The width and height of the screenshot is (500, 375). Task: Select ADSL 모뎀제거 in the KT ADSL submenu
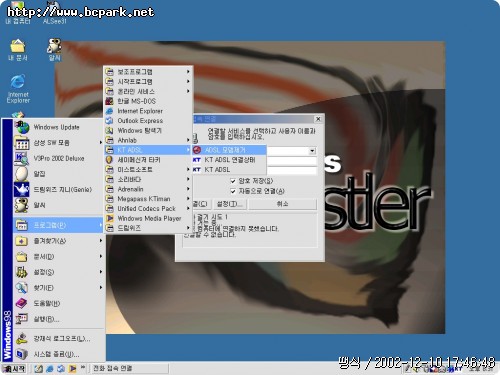(x=229, y=150)
